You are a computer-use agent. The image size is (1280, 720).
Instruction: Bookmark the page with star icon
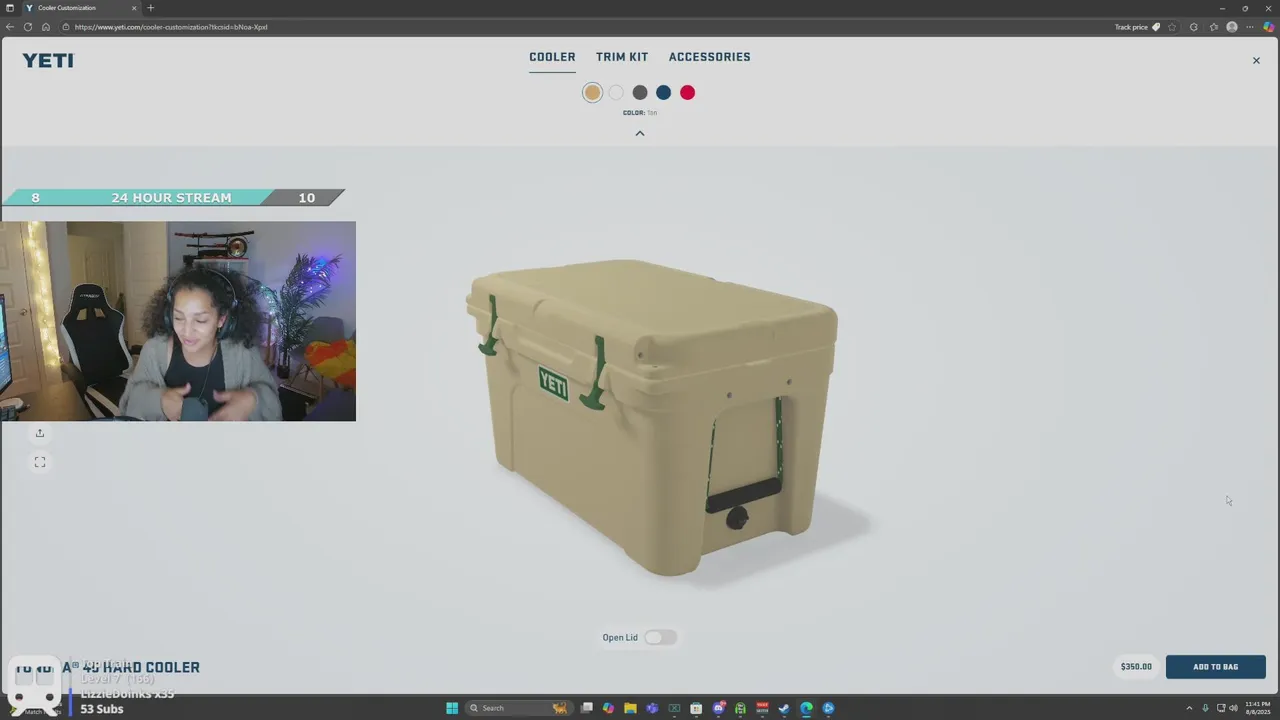(x=1172, y=27)
